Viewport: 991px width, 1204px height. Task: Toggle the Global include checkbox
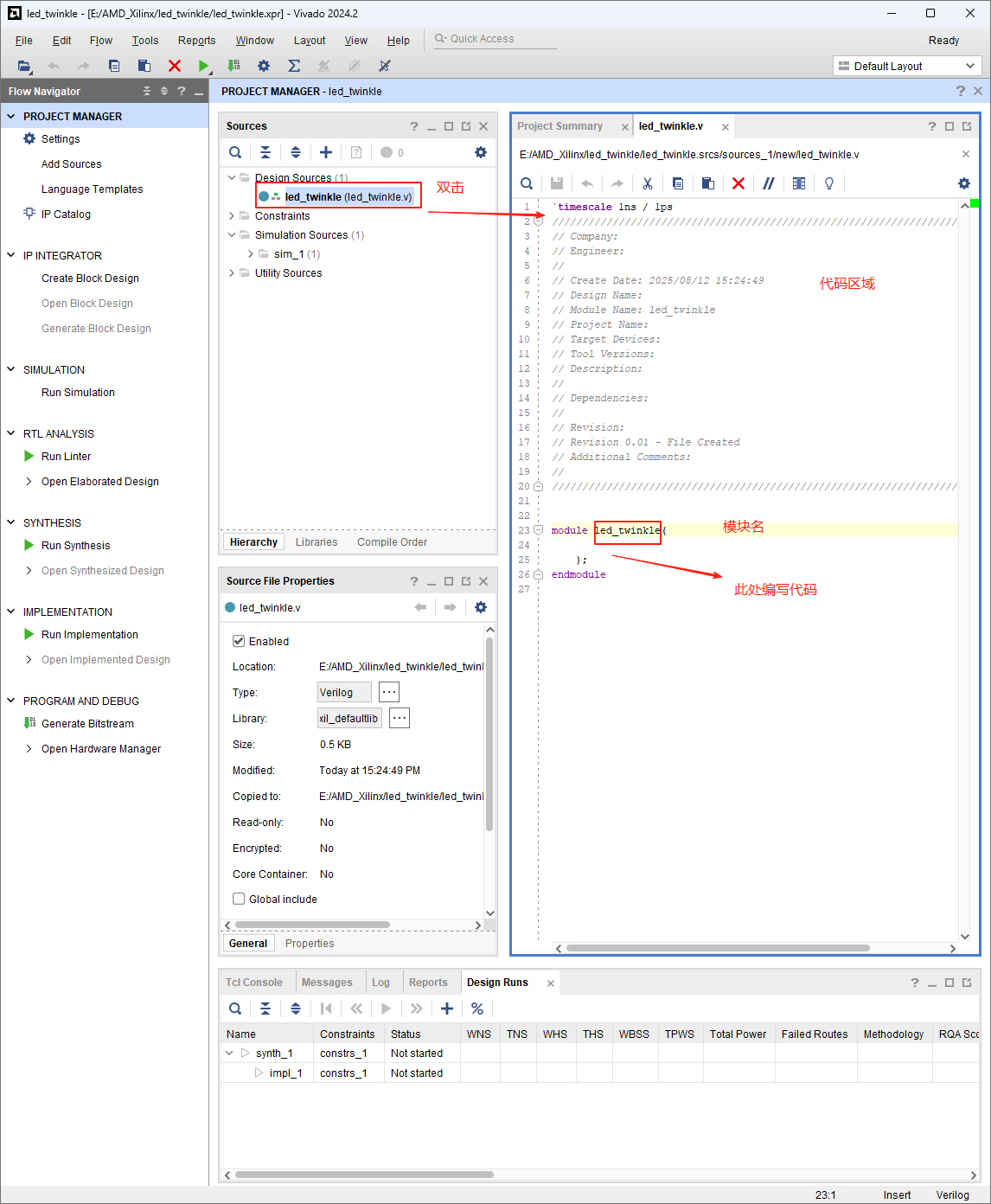point(239,899)
